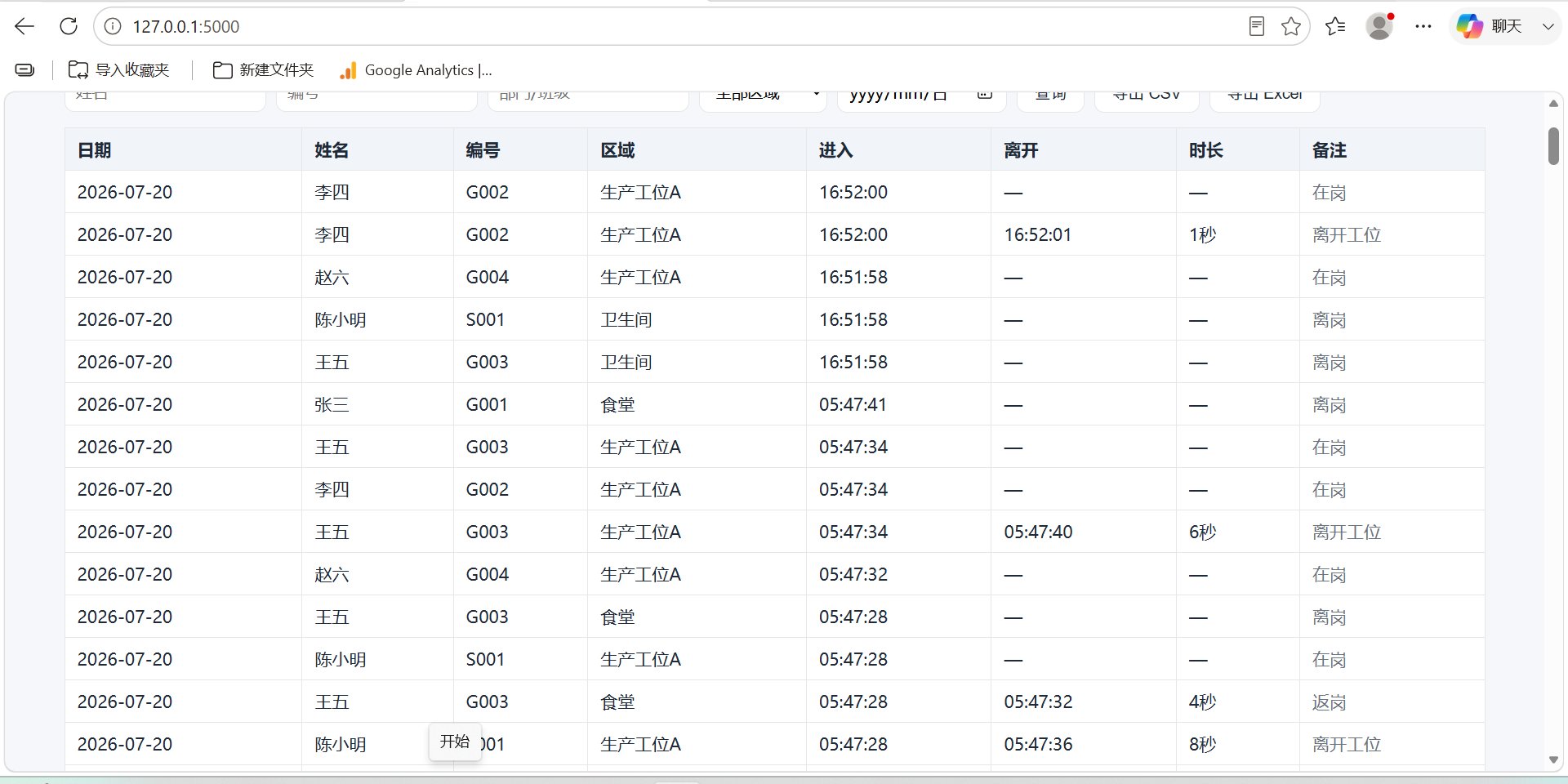Open the favorites list panel
This screenshot has height=784, width=1568.
point(1335,26)
